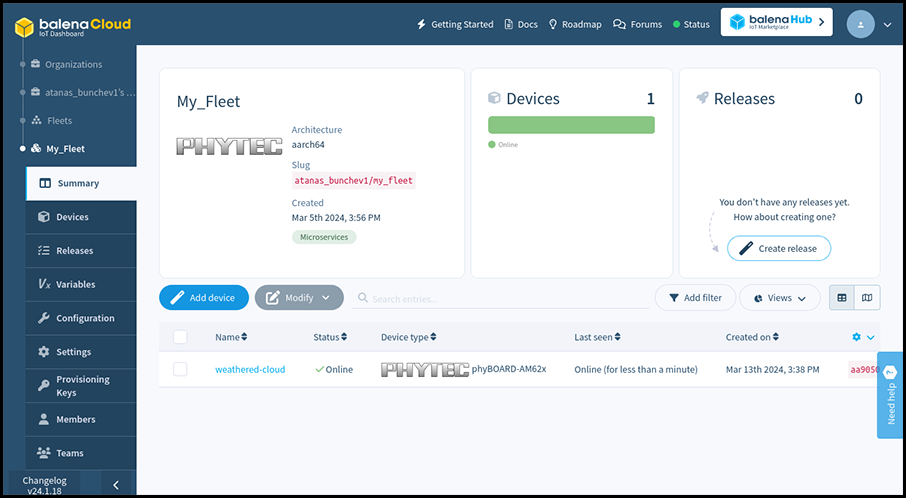The height and width of the screenshot is (498, 906).
Task: Click Create release button
Action: click(779, 248)
